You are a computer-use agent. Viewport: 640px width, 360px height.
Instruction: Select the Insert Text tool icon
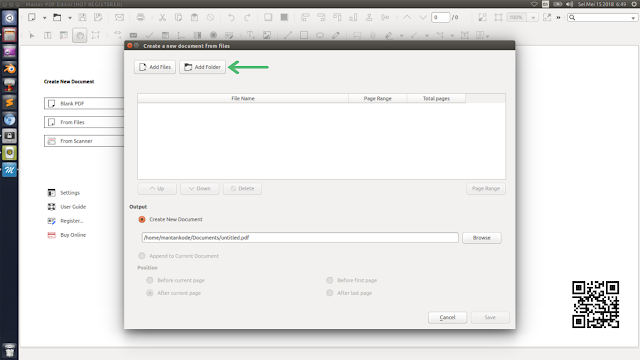[251, 35]
